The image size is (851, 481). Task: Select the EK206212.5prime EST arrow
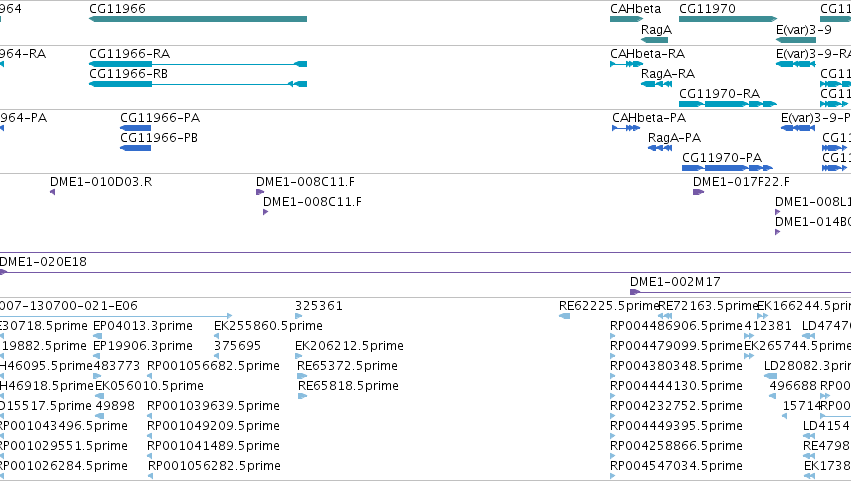[x=299, y=356]
